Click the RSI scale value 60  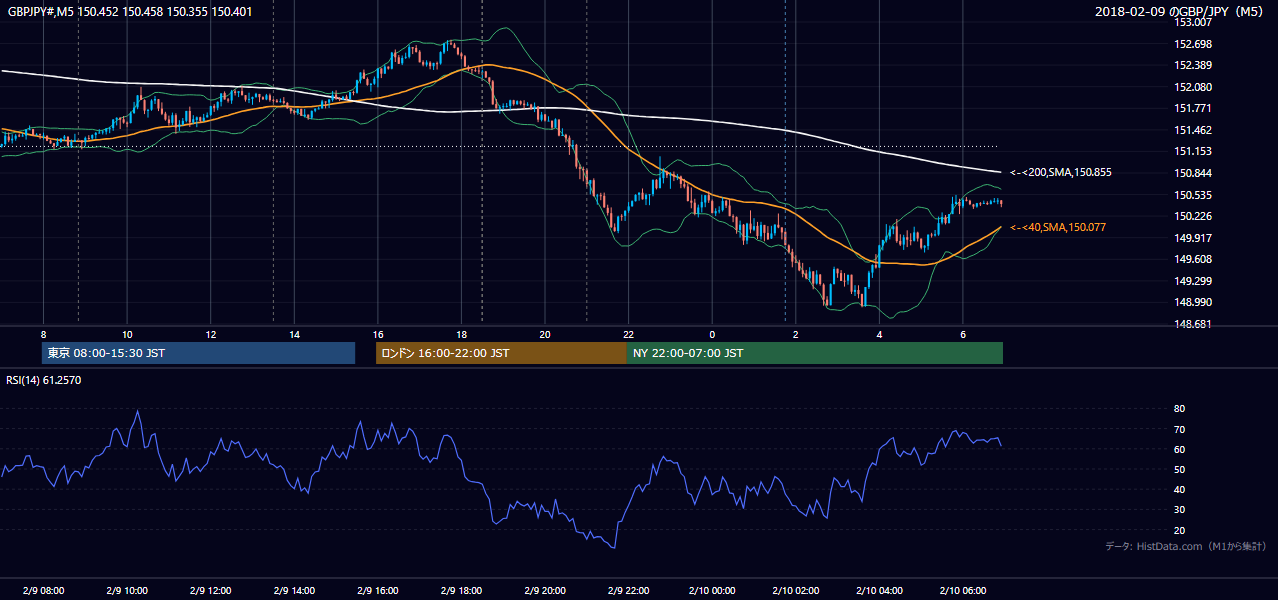(x=1179, y=449)
